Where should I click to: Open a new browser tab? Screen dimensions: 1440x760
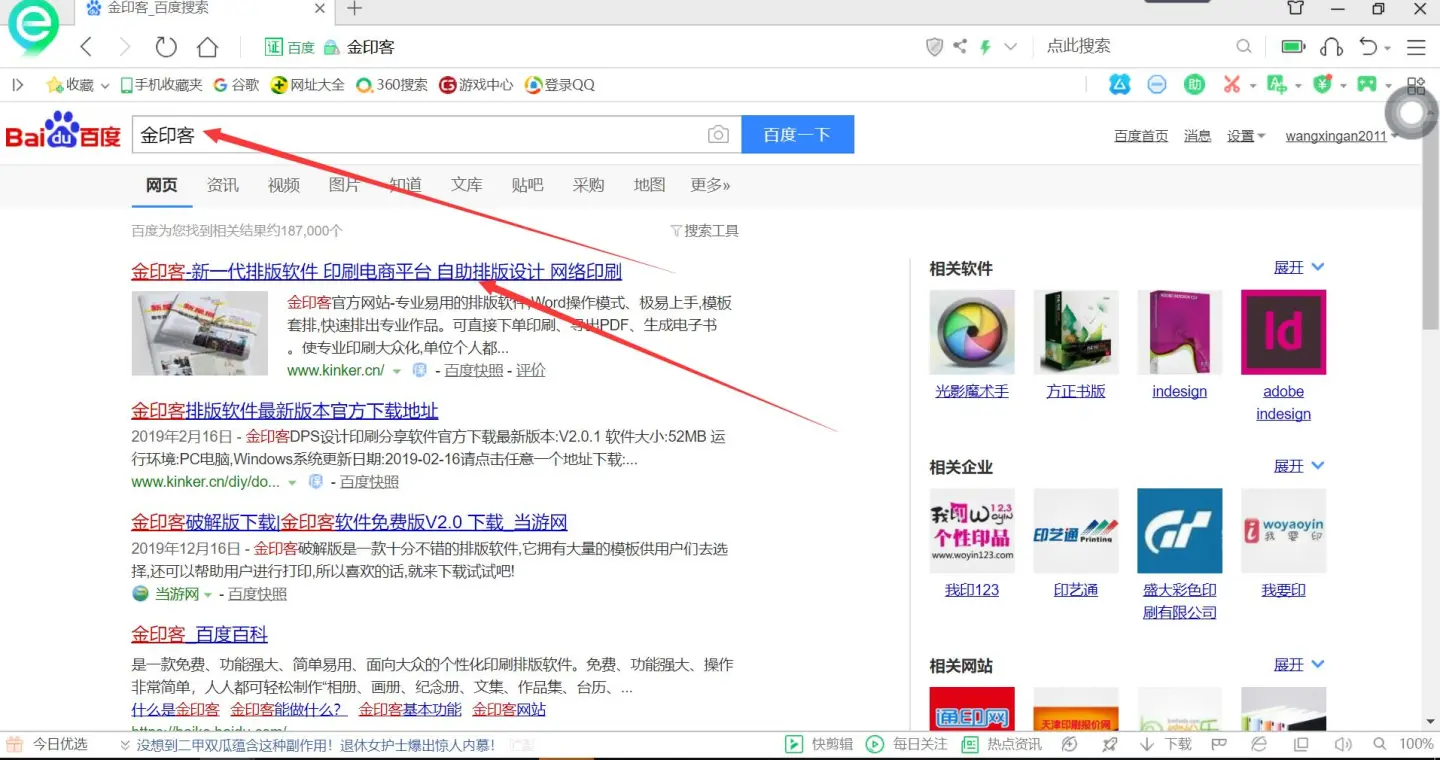pos(354,9)
